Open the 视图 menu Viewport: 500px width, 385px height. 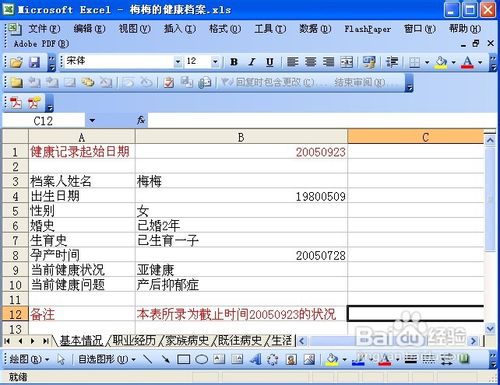click(135, 29)
